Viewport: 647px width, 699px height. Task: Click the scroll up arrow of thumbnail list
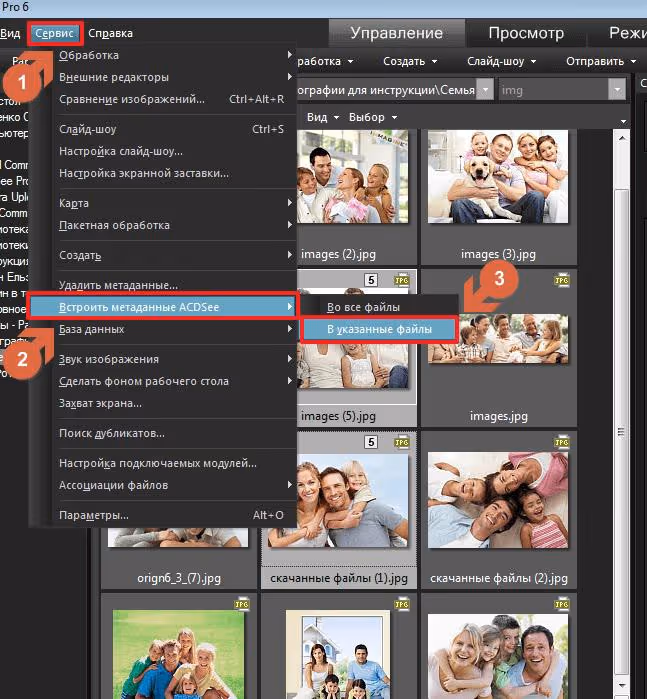coord(622,138)
